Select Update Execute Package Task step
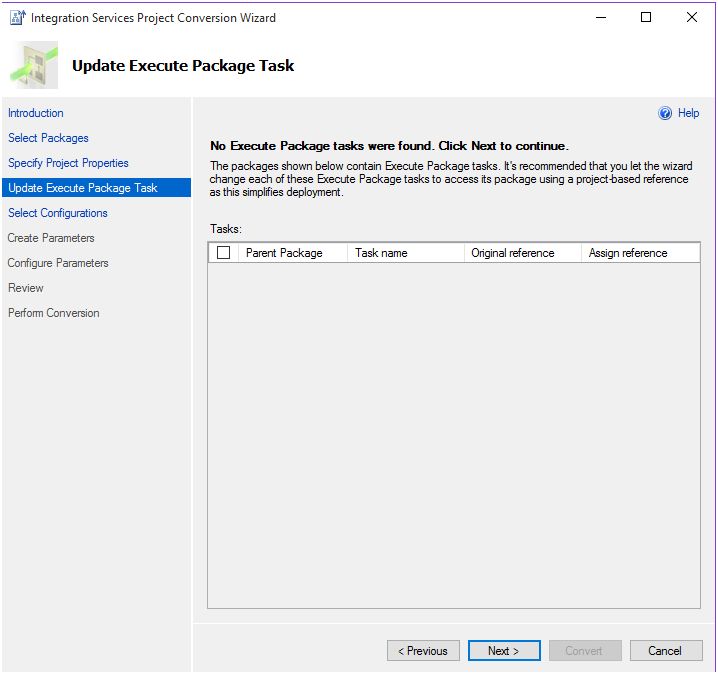This screenshot has height=674, width=718. coord(96,188)
